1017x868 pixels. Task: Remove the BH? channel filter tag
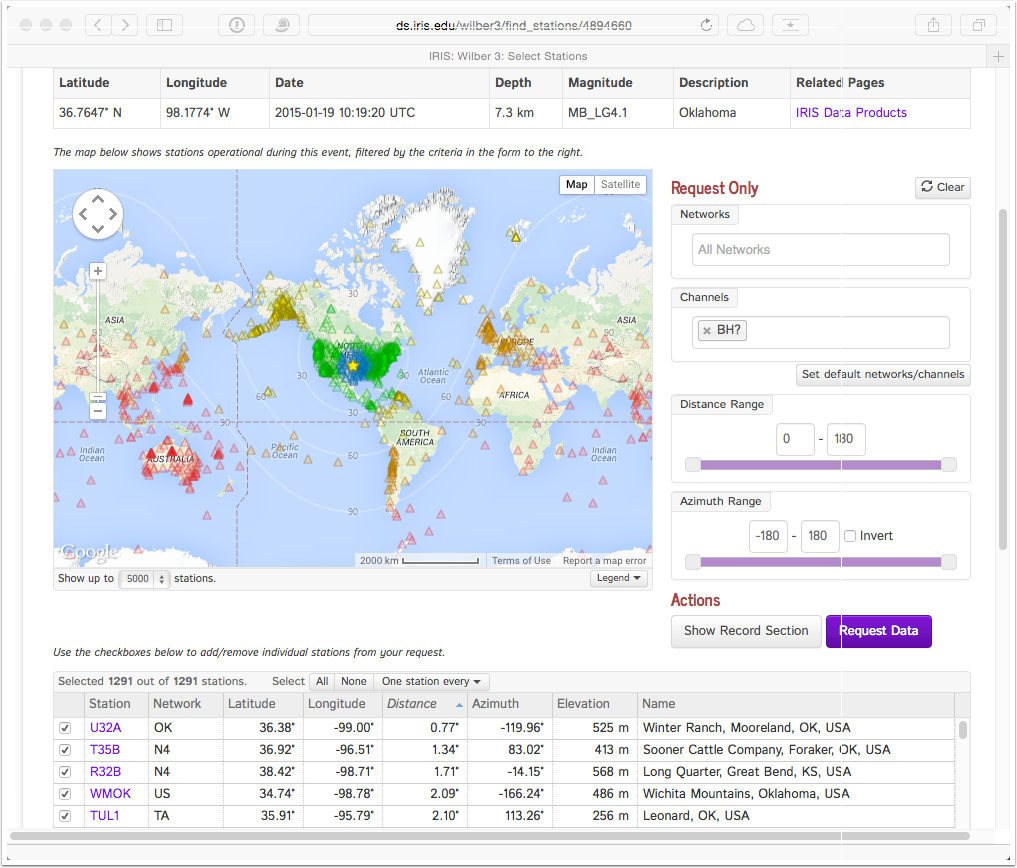click(707, 330)
